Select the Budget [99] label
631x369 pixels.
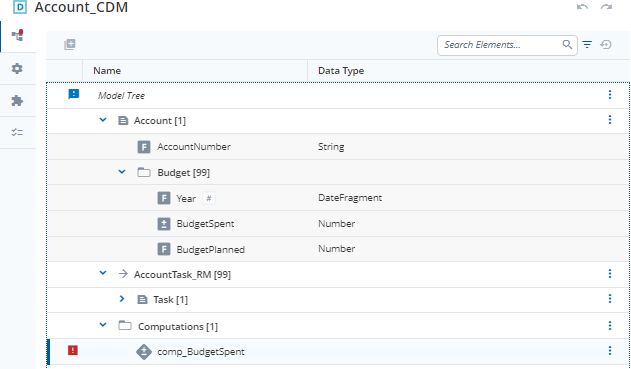pos(184,173)
